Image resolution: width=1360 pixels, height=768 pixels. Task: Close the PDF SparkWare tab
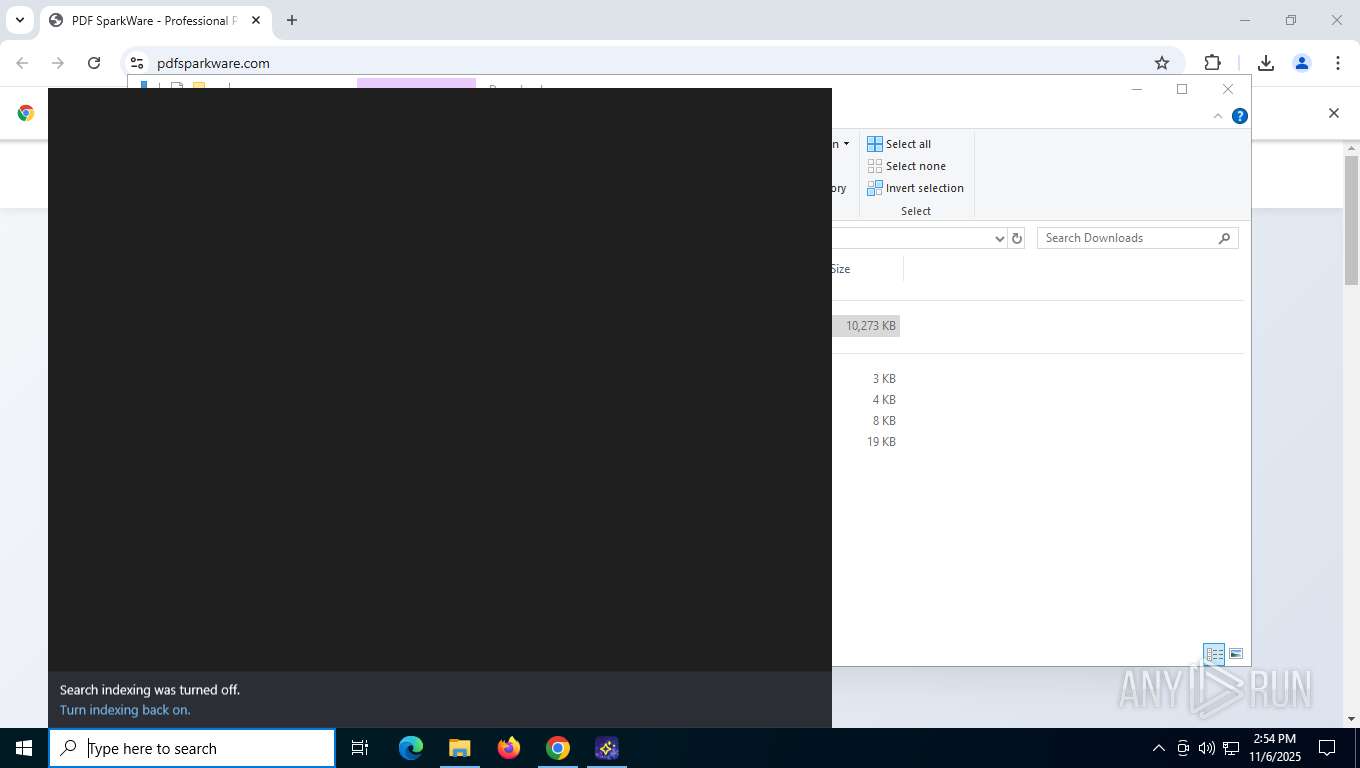point(255,20)
